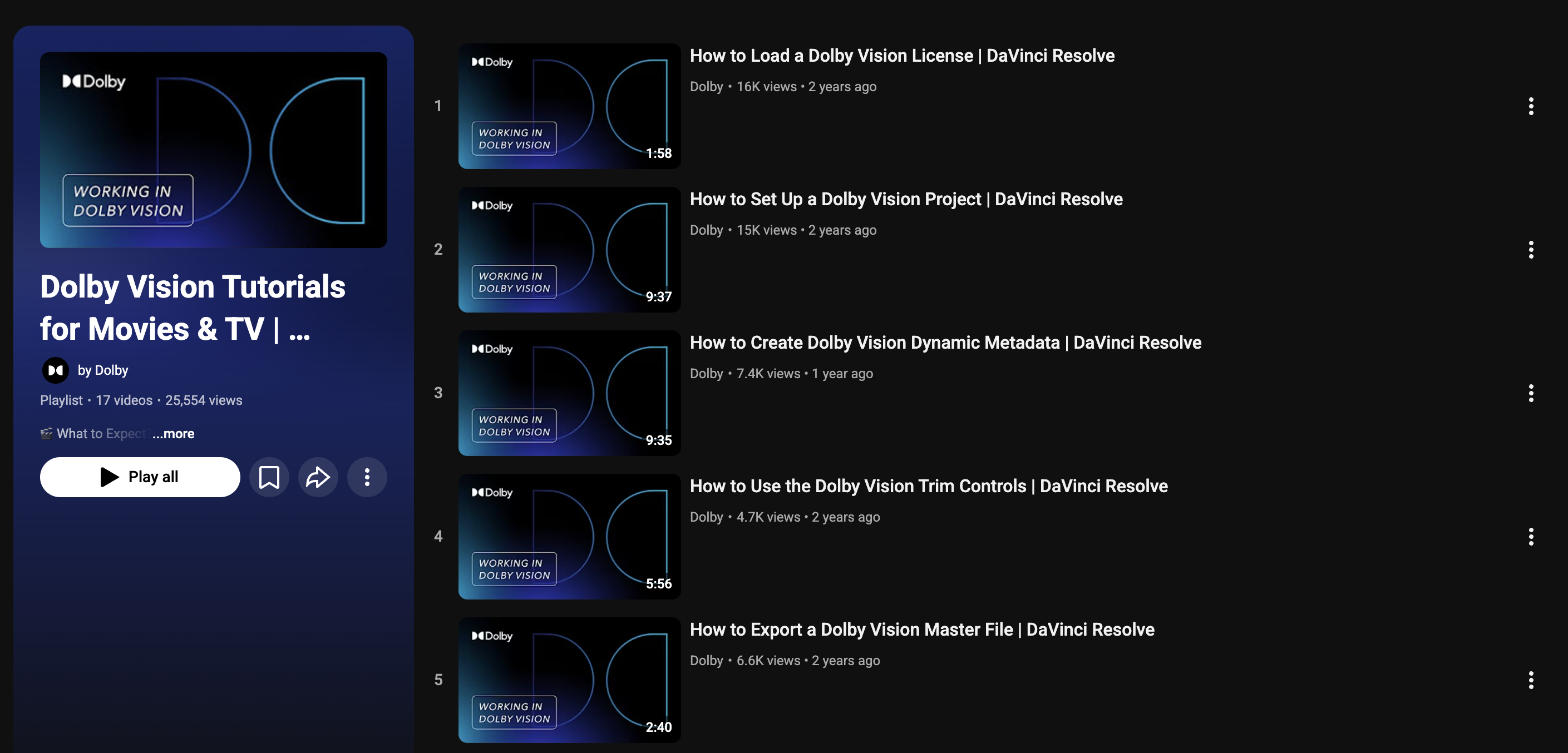The image size is (1568, 753).
Task: Open the options menu for the Export Master File video
Action: click(1530, 680)
